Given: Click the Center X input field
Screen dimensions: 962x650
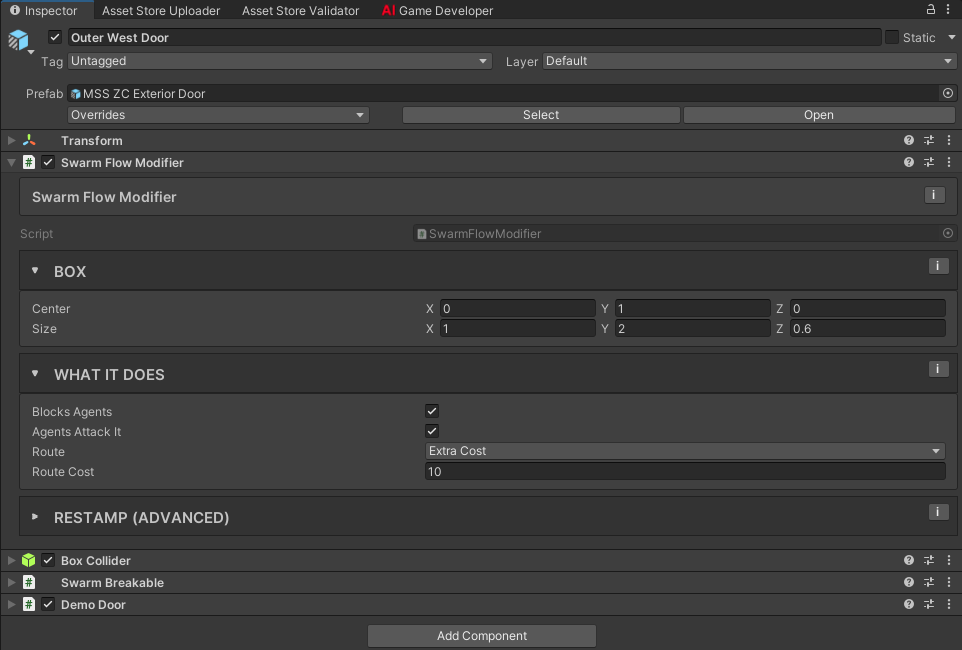Looking at the screenshot, I should coord(518,309).
